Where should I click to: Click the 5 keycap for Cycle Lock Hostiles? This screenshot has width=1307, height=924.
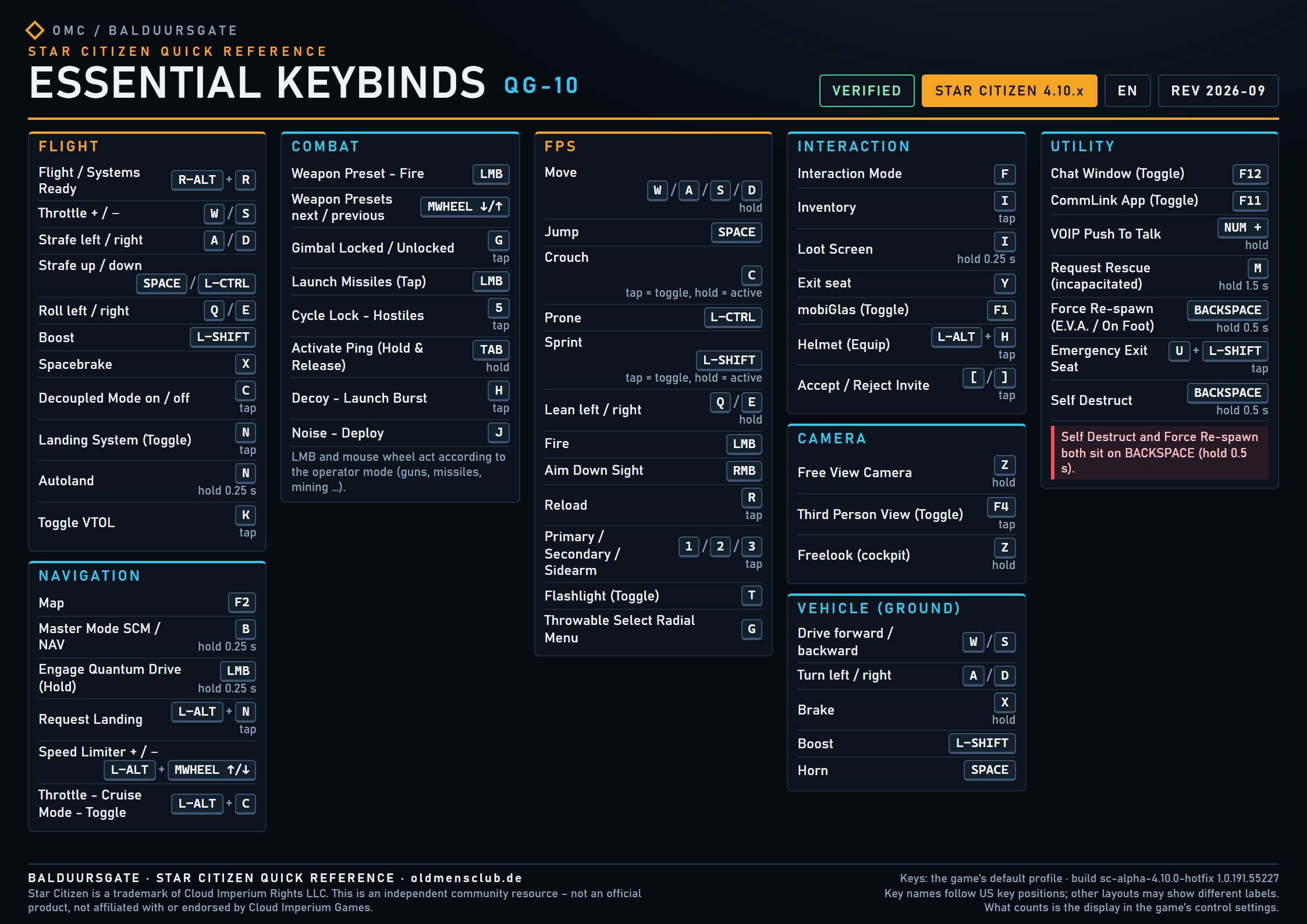point(499,308)
